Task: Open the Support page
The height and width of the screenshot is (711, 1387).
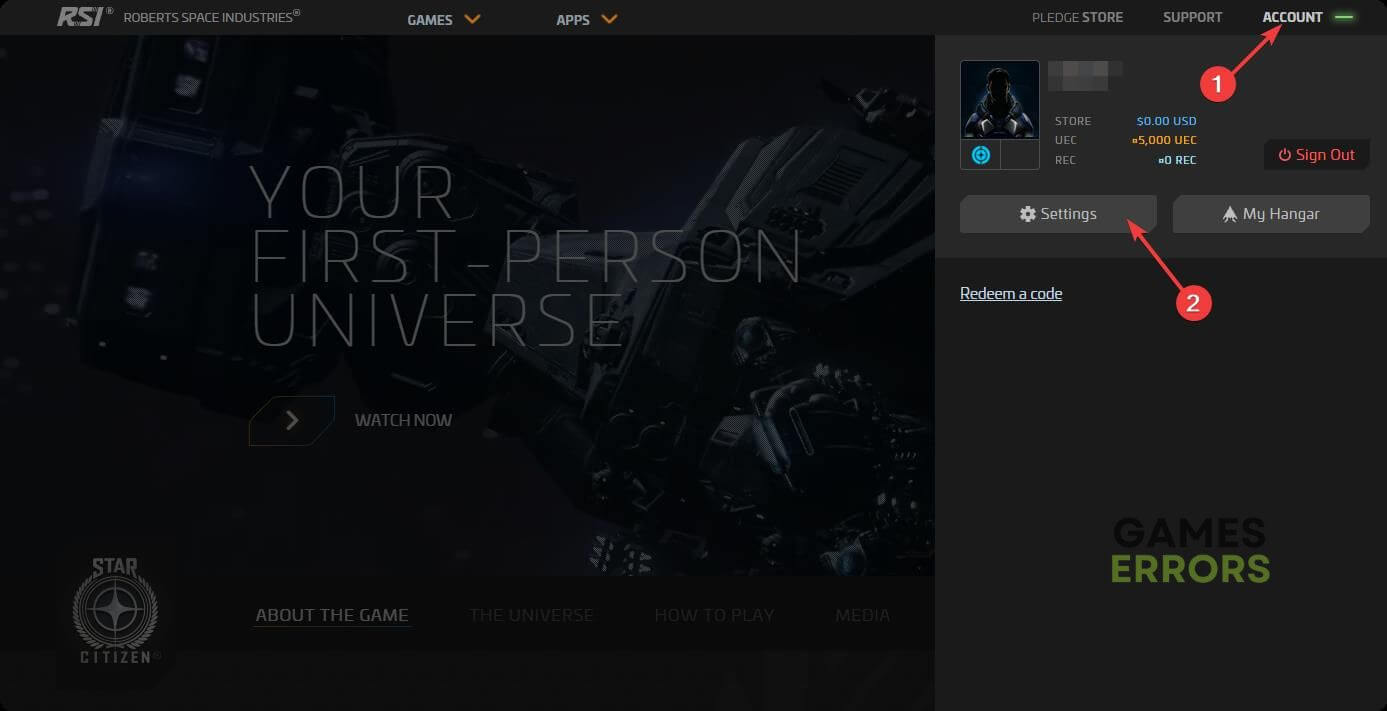Action: [1192, 17]
